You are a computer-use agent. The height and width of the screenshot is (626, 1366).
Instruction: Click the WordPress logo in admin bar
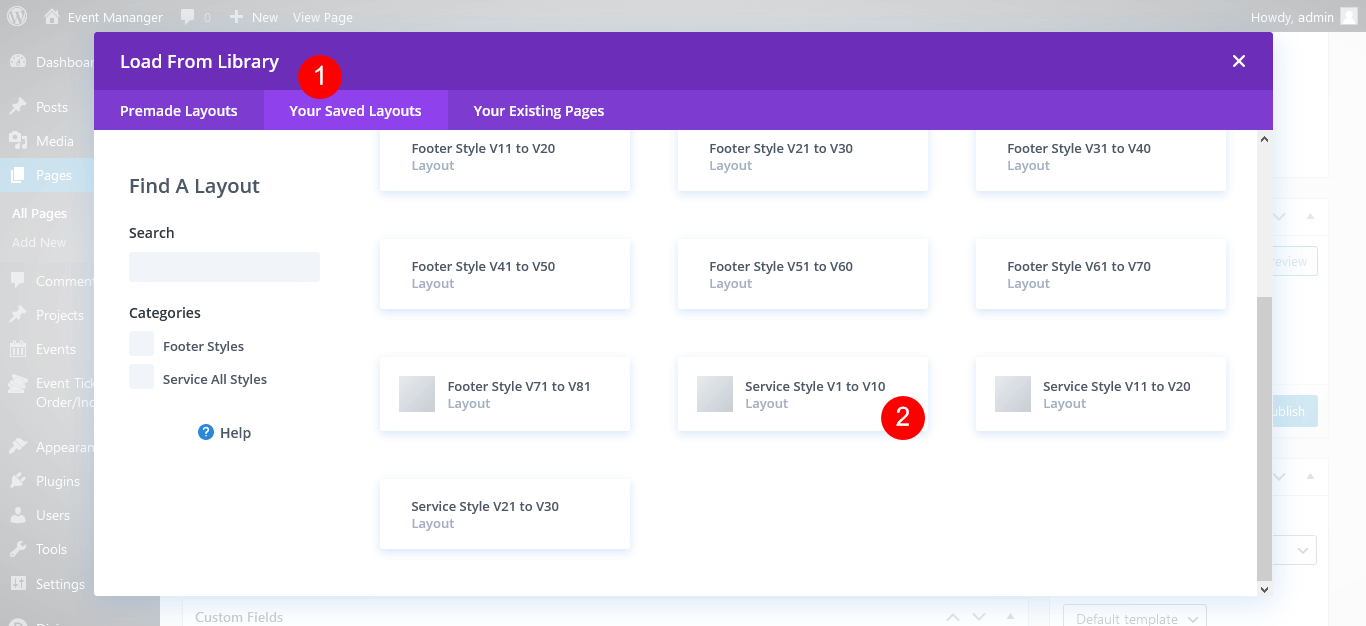coord(17,16)
